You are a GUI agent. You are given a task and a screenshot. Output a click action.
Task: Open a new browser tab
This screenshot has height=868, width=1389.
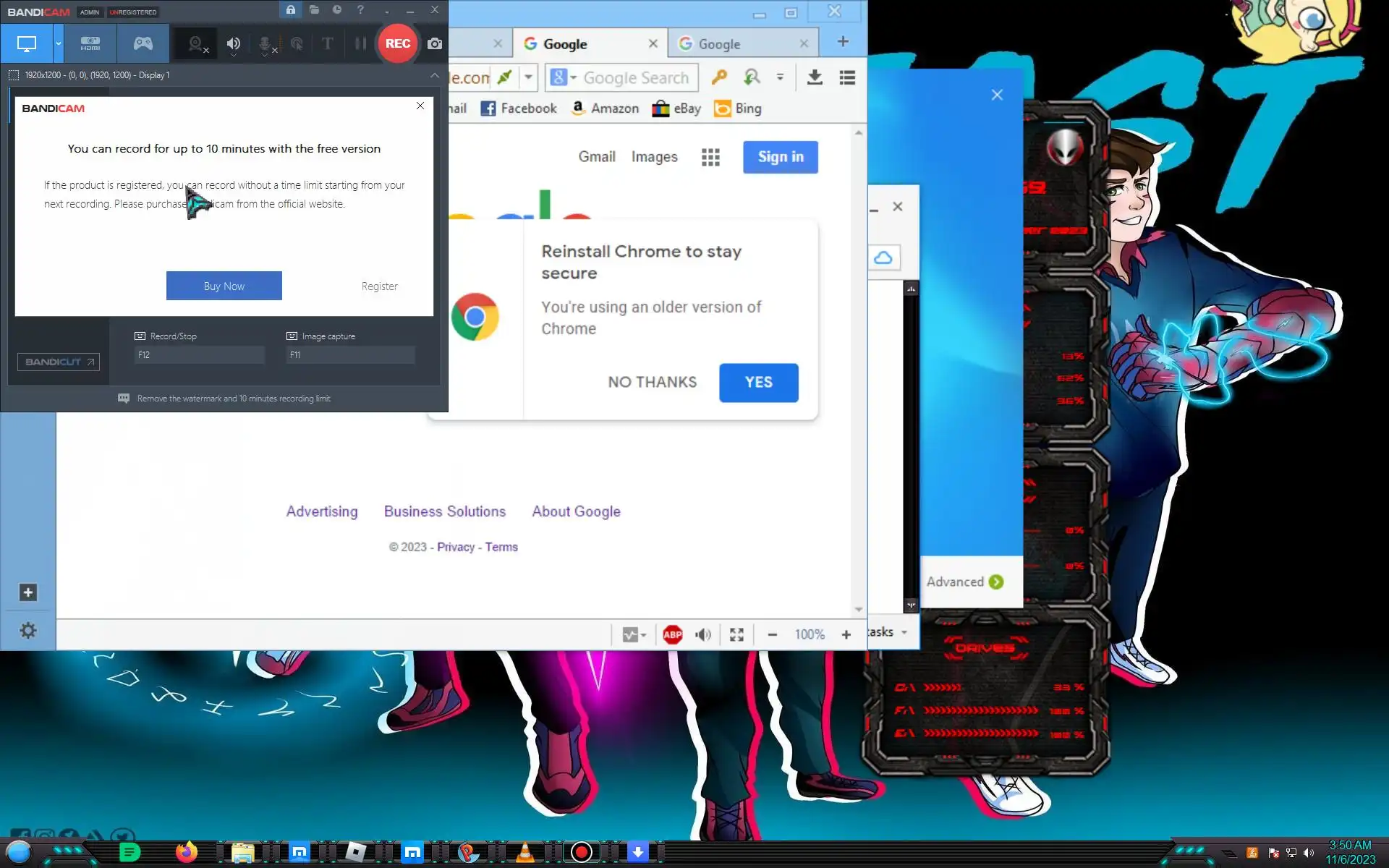[843, 41]
